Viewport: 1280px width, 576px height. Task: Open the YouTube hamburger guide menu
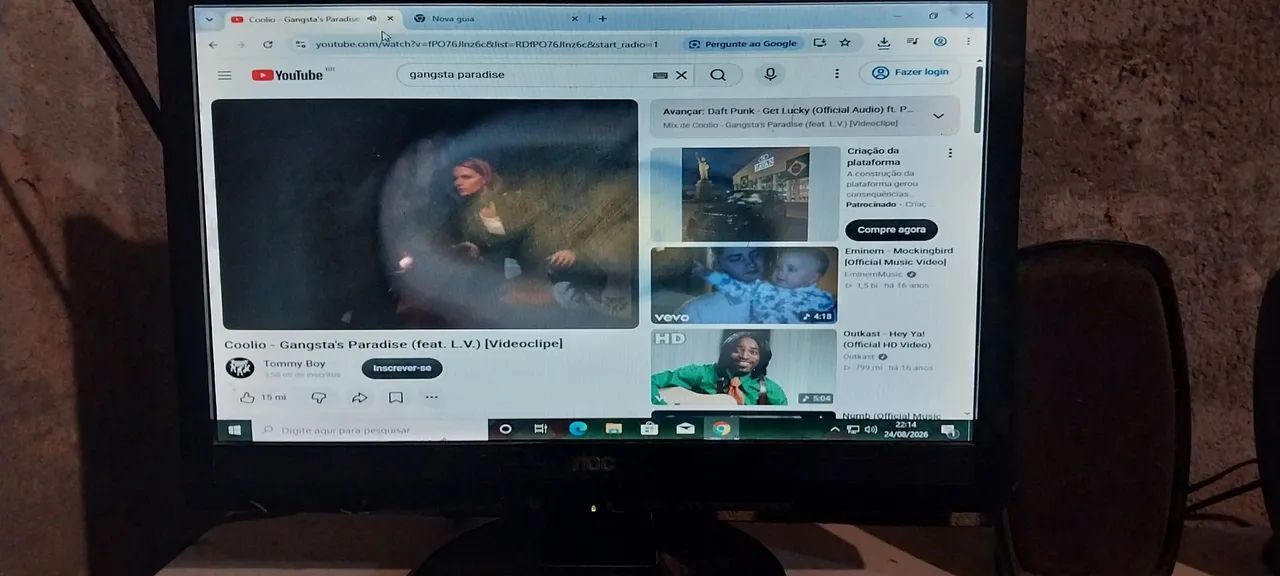[224, 75]
